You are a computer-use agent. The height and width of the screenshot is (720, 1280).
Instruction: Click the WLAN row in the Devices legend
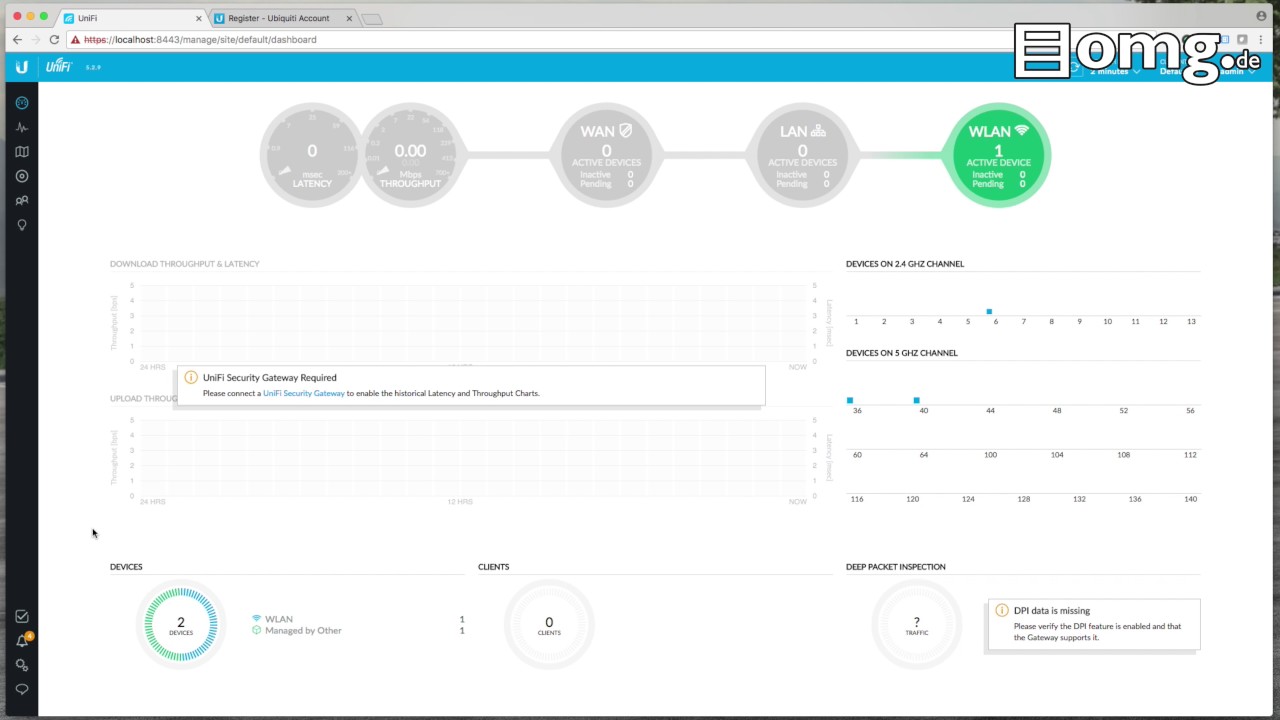point(358,619)
